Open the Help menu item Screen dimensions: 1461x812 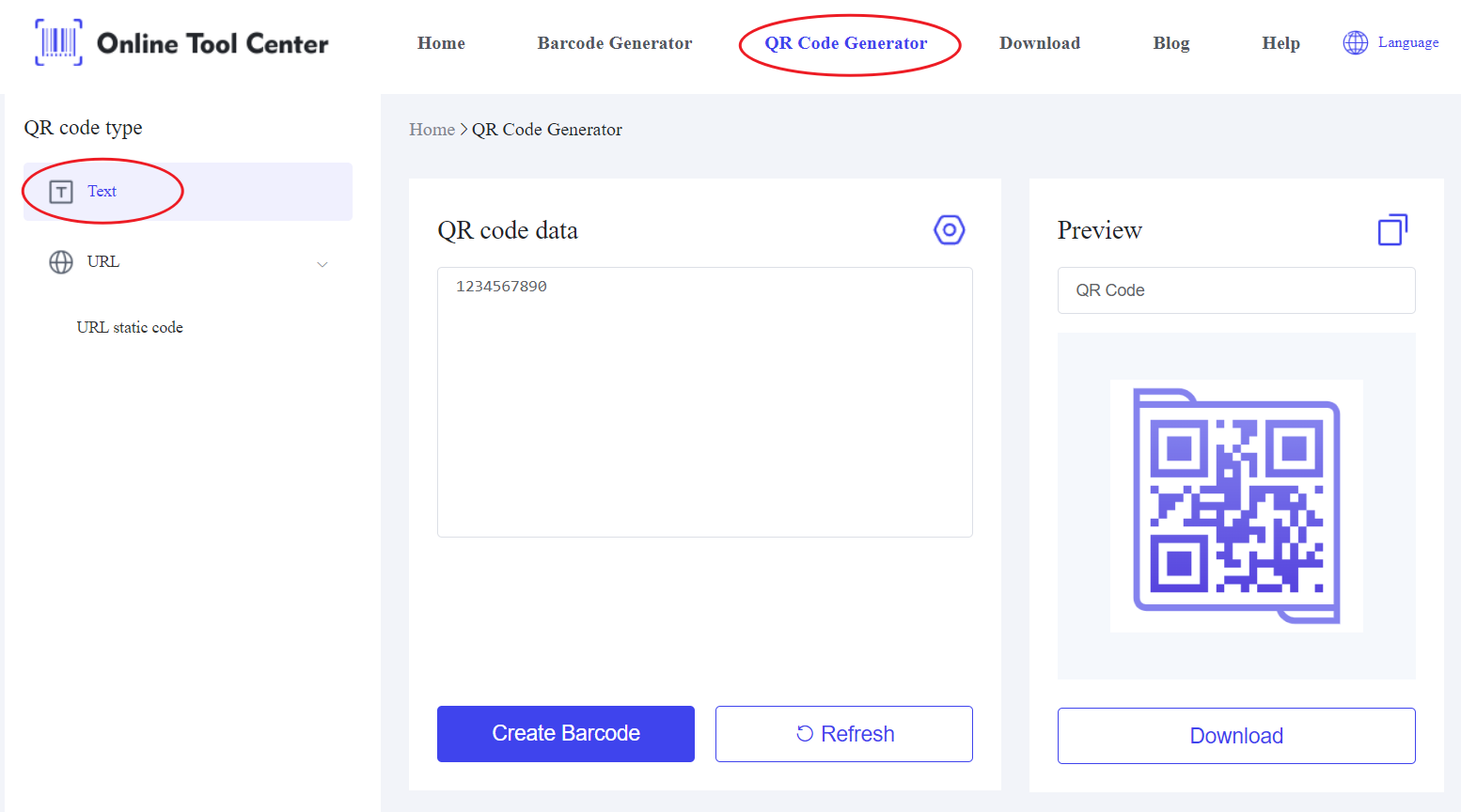(x=1280, y=43)
